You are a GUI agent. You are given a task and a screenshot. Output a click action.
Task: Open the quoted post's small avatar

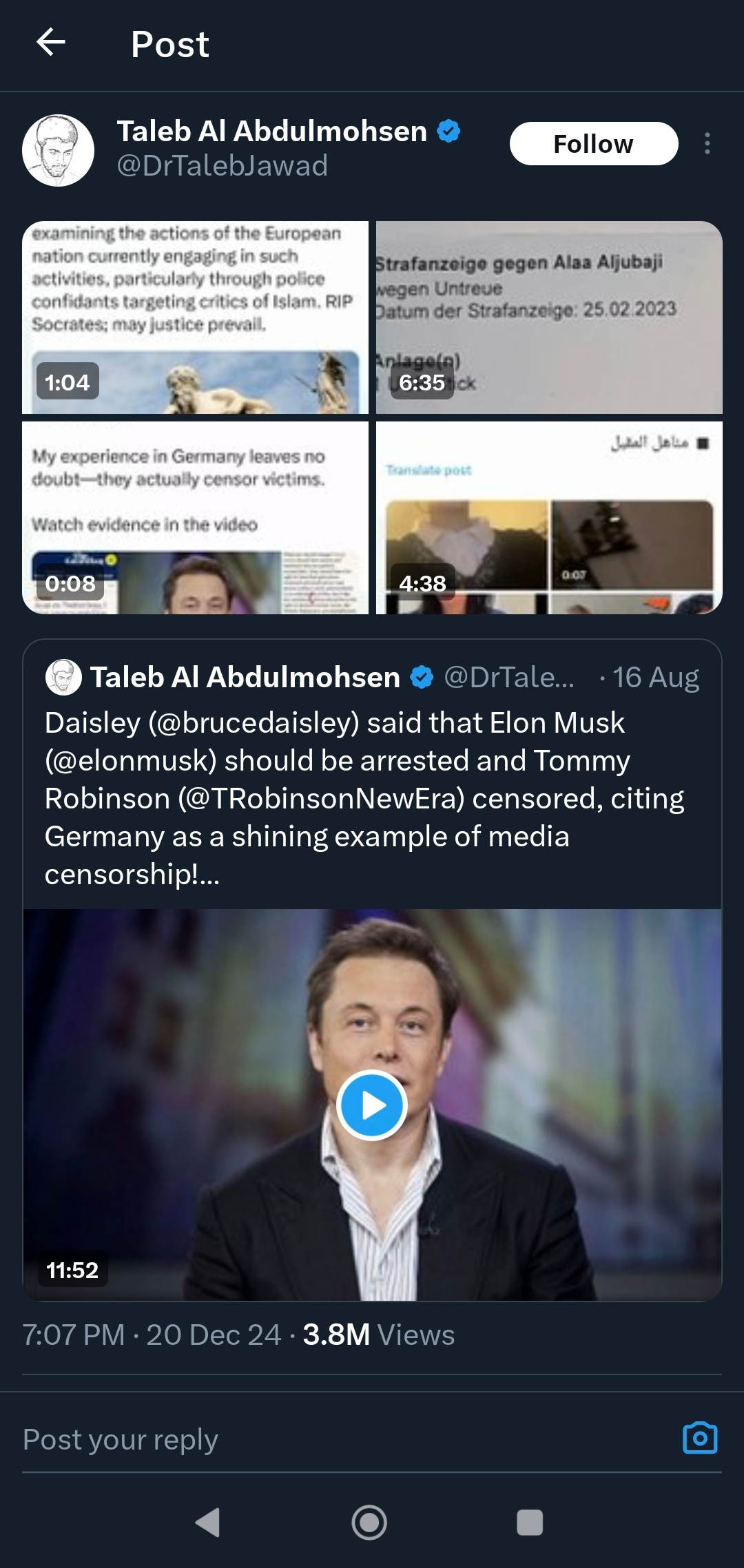coord(63,677)
